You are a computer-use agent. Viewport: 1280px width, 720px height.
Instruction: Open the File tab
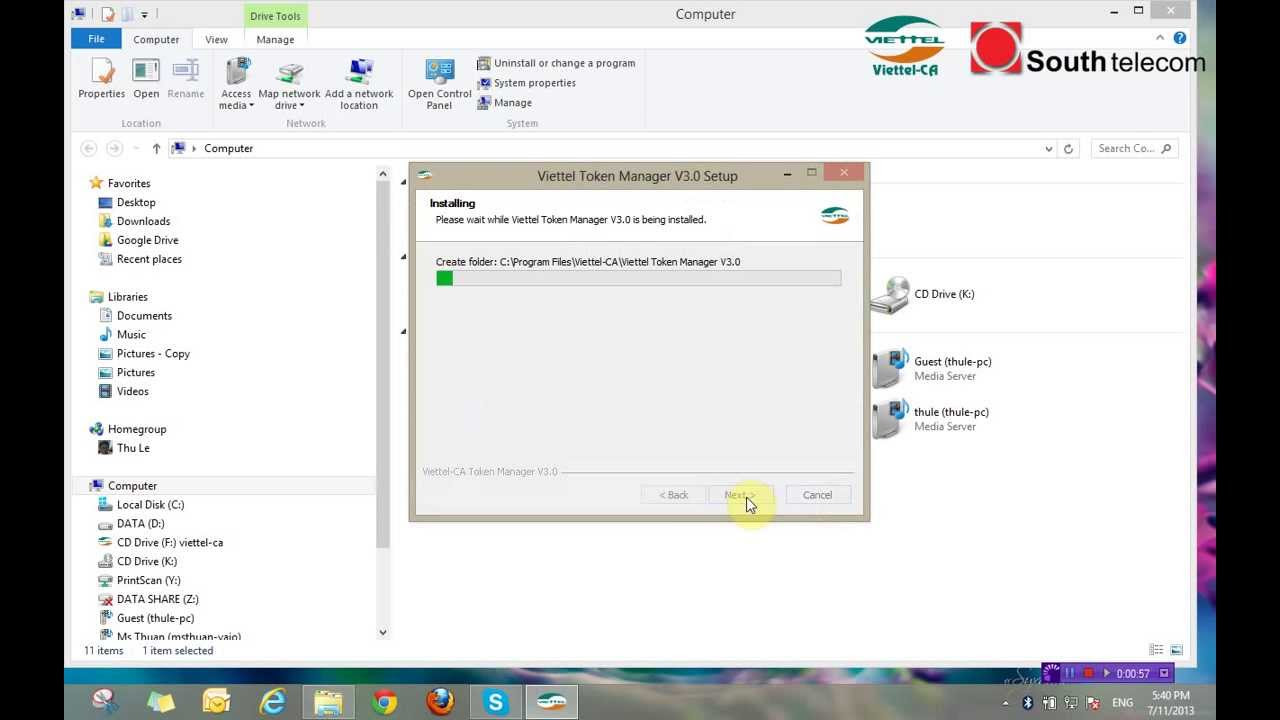point(96,39)
